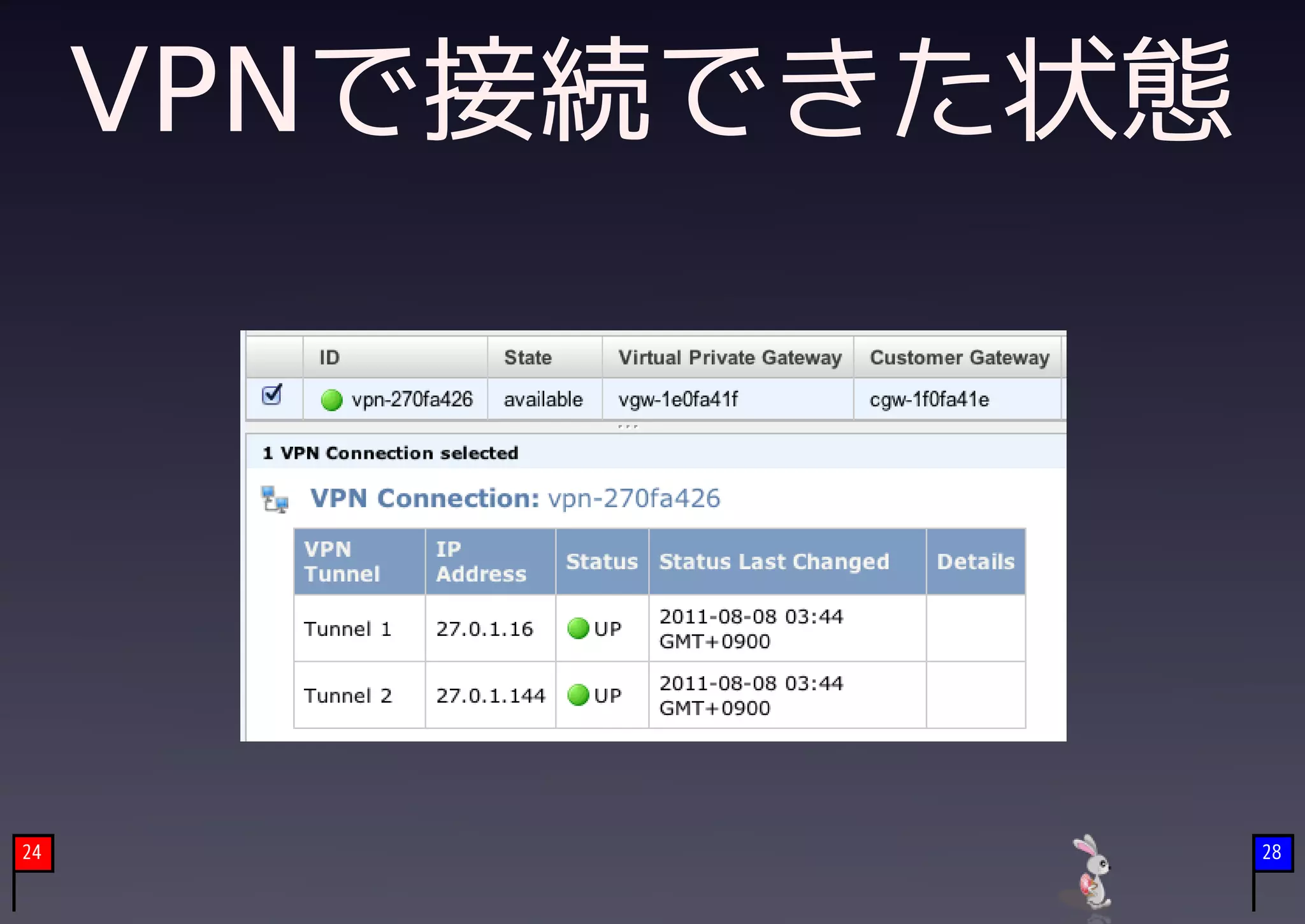Select the vgw-1e0fa41f gateway cell
The width and height of the screenshot is (1305, 924).
678,400
